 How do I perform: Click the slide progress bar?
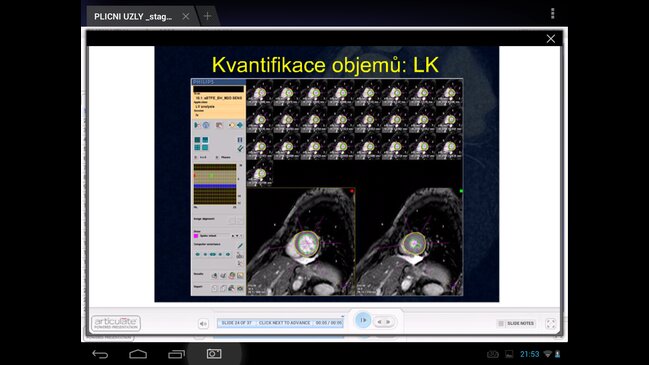[280, 323]
